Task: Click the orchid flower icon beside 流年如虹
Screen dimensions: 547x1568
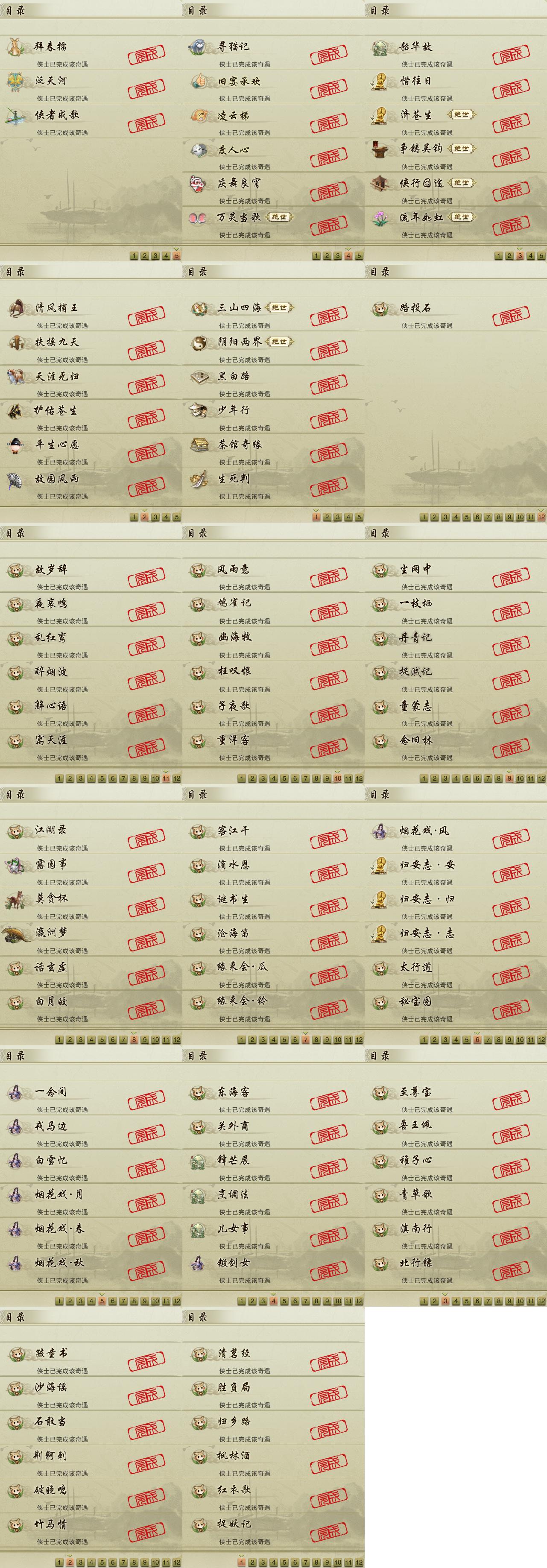Action: point(380,217)
